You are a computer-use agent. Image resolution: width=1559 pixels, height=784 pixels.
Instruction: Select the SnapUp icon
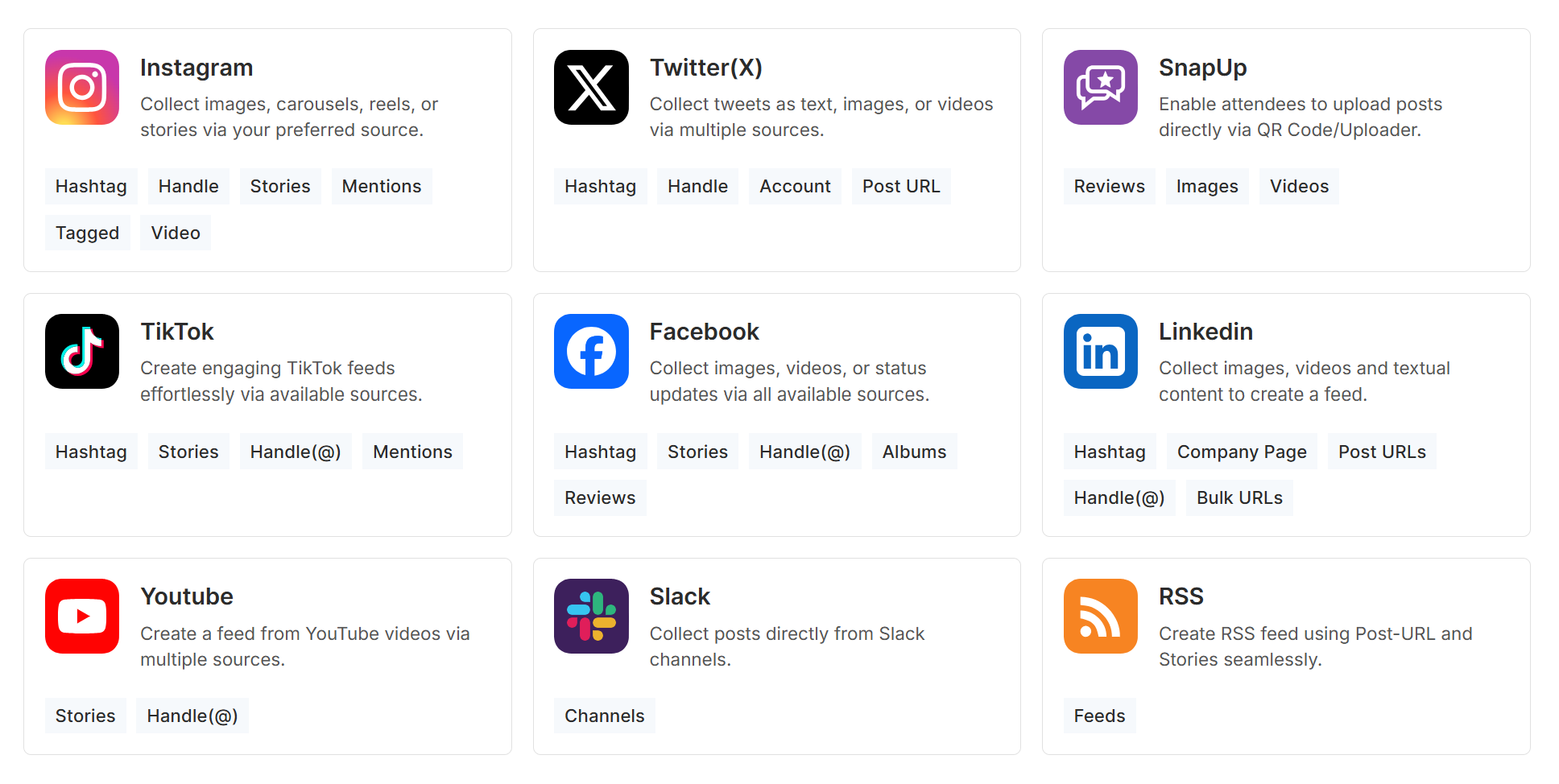(1100, 88)
